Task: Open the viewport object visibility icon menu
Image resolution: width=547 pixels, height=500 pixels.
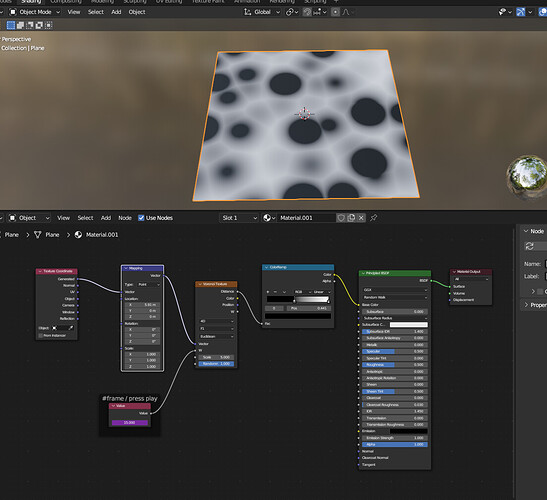Action: pos(504,12)
